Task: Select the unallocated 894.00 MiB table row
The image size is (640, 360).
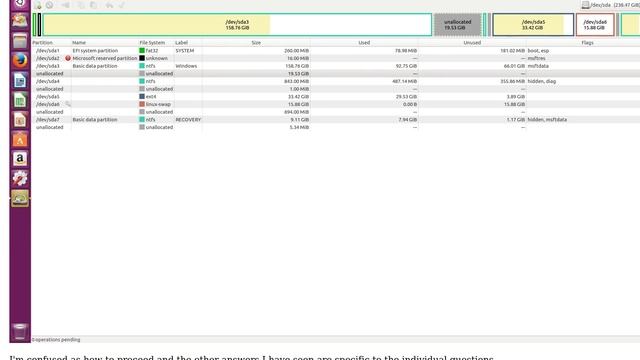Action: click(336, 112)
